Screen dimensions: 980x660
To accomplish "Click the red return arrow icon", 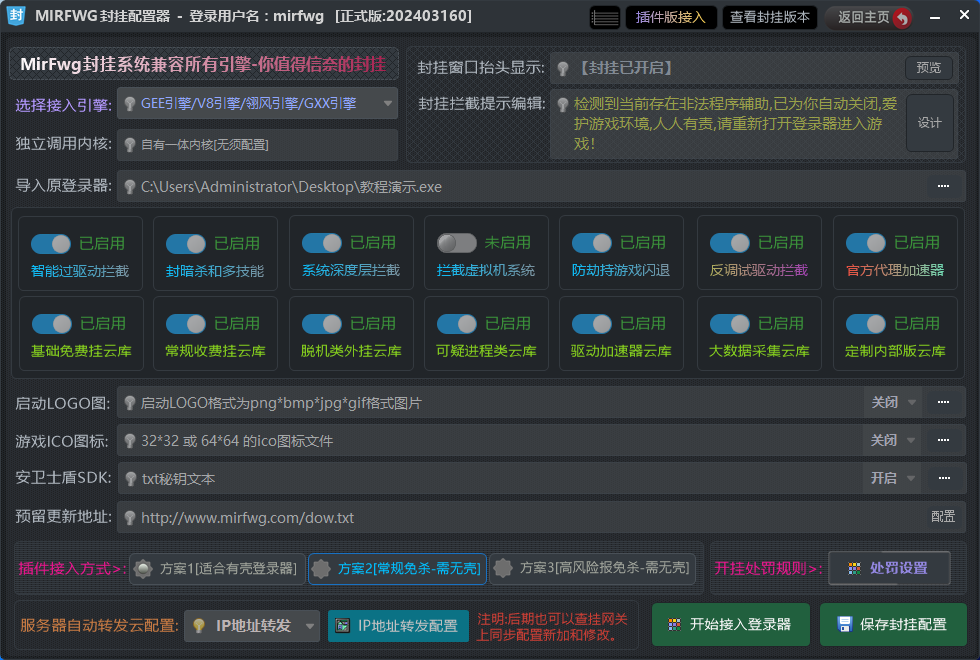I will [901, 18].
